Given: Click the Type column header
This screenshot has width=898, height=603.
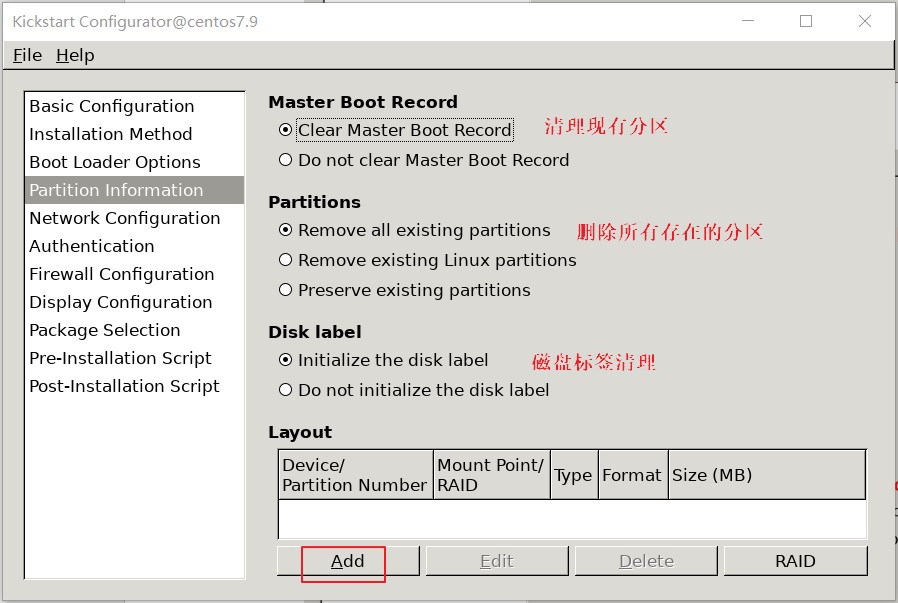Looking at the screenshot, I should click(x=574, y=475).
